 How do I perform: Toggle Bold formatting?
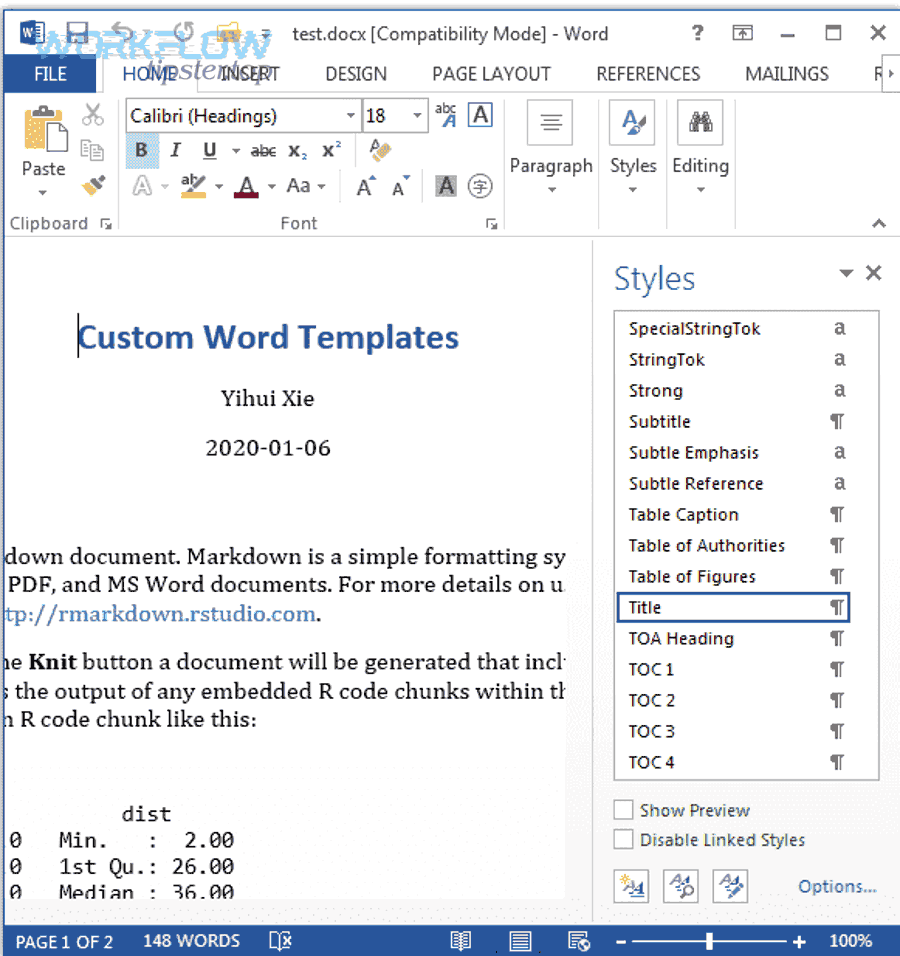pyautogui.click(x=141, y=150)
